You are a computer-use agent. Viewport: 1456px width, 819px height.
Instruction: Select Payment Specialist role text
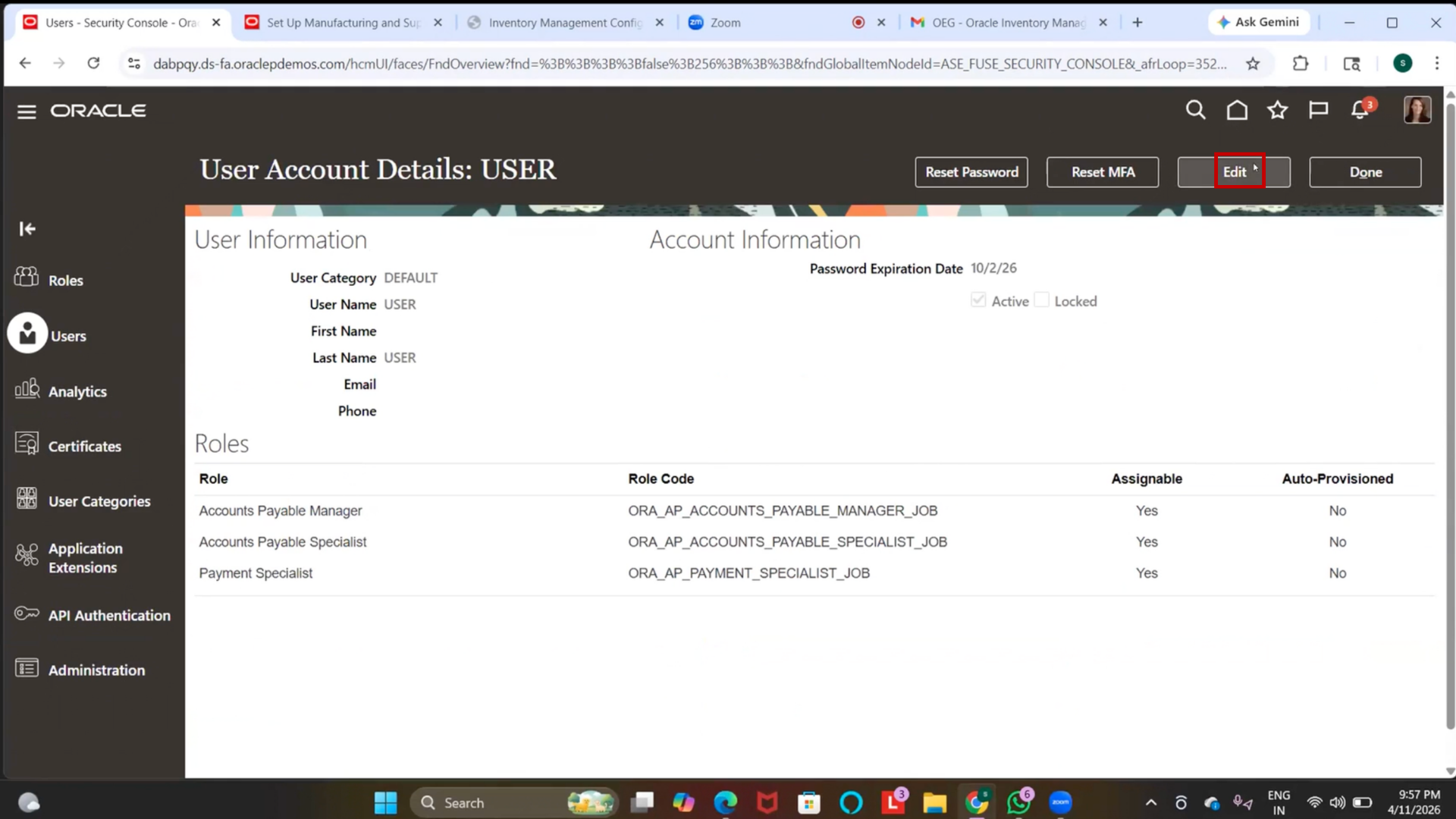(x=256, y=573)
